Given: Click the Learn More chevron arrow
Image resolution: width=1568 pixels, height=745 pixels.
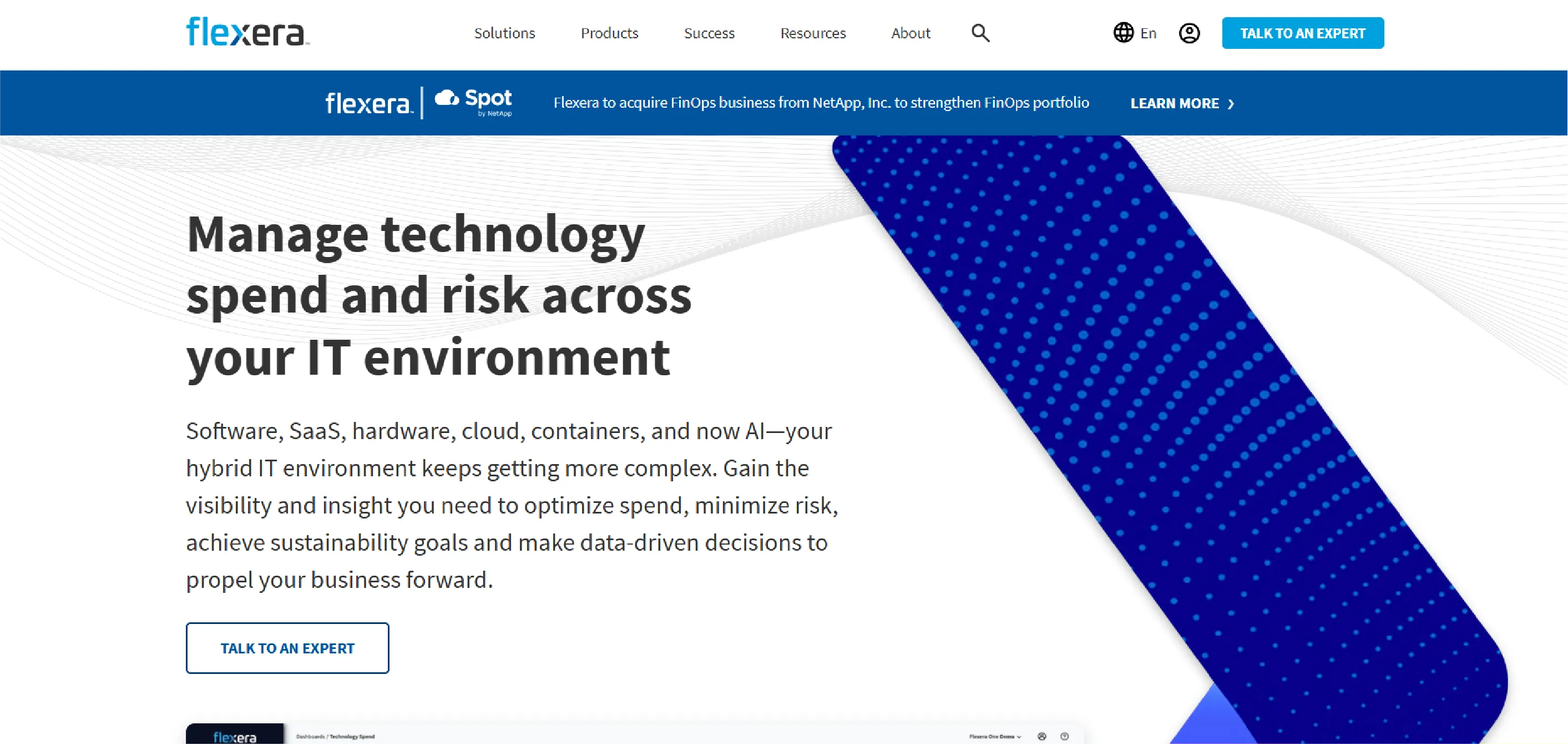Looking at the screenshot, I should tap(1231, 104).
